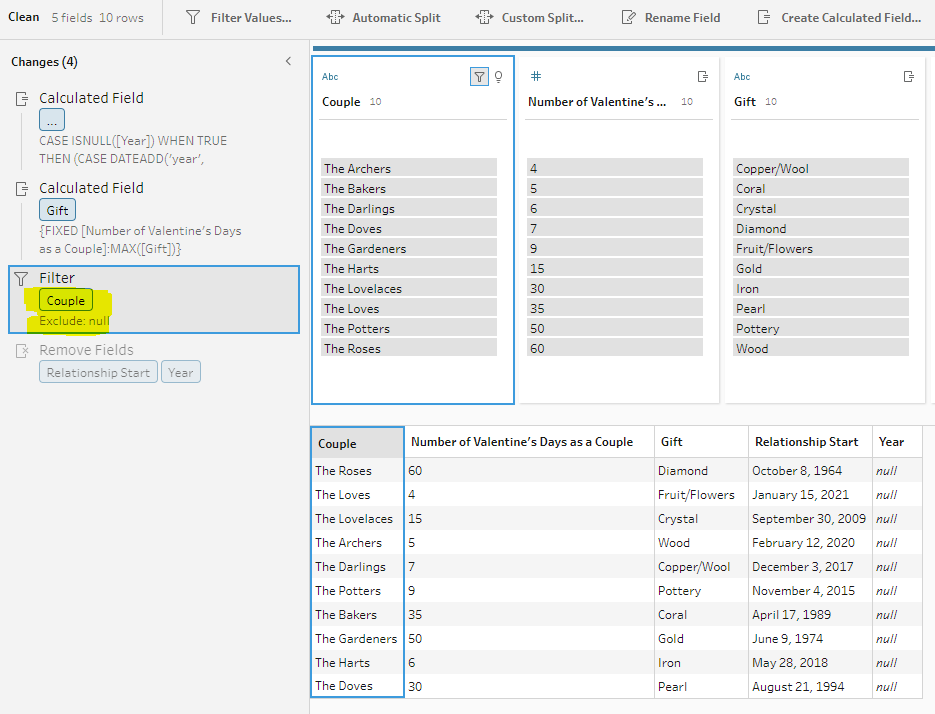935x714 pixels.
Task: Click the filter icon on Couple field
Action: 479,77
